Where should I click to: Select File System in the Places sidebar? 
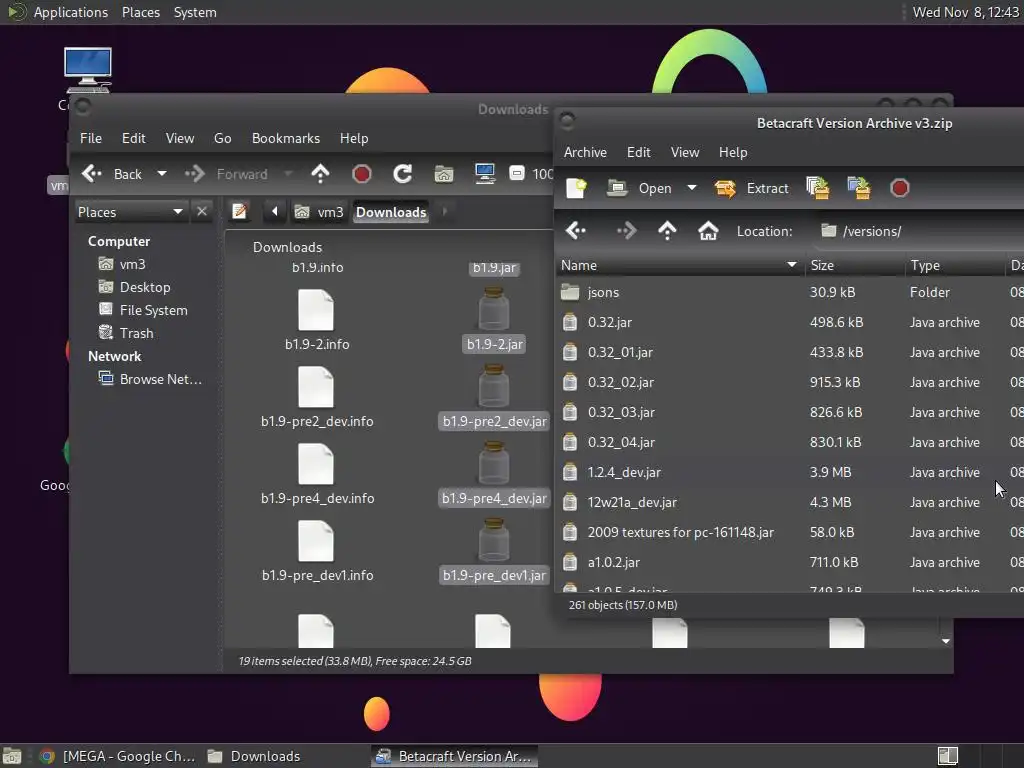tap(142, 310)
